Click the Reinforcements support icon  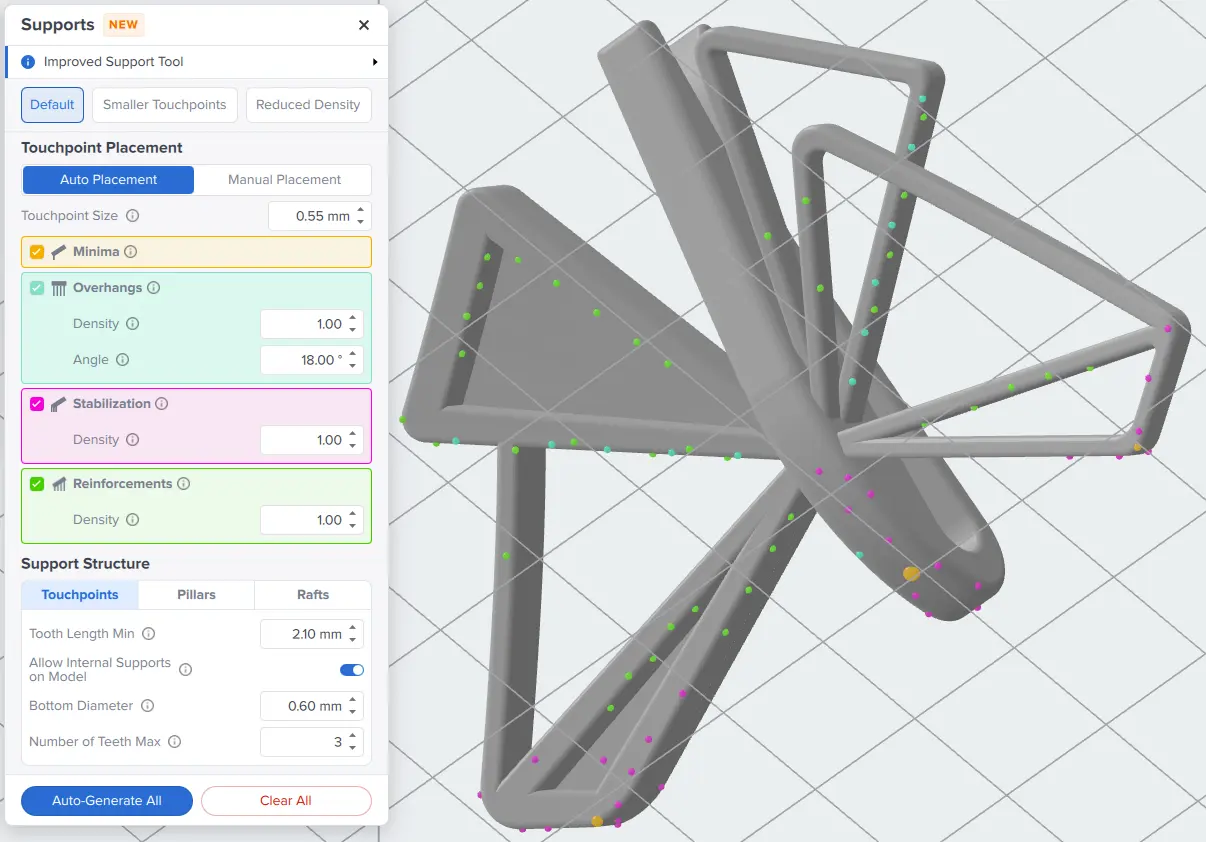pyautogui.click(x=59, y=484)
